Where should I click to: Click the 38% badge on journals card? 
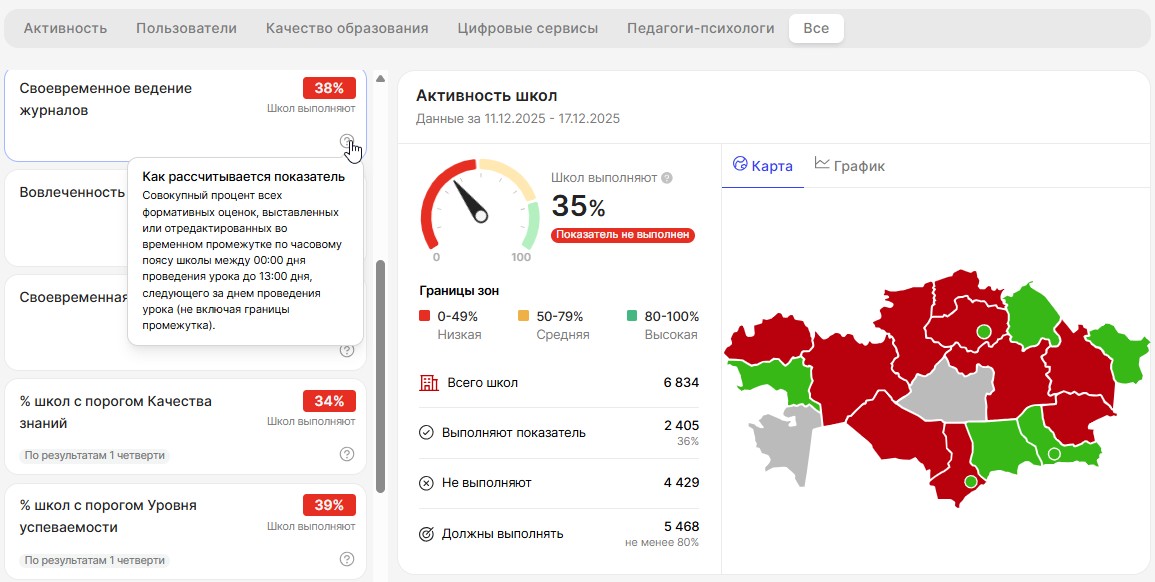pyautogui.click(x=329, y=87)
